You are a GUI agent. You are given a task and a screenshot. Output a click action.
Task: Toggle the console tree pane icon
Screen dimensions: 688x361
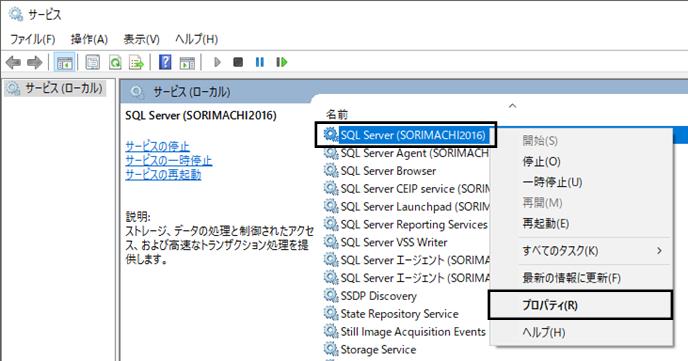[64, 63]
